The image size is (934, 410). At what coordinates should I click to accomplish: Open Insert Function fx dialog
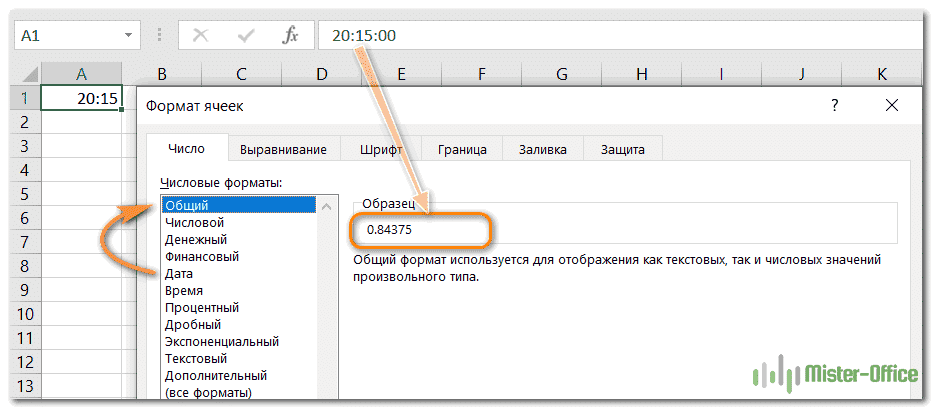(291, 35)
